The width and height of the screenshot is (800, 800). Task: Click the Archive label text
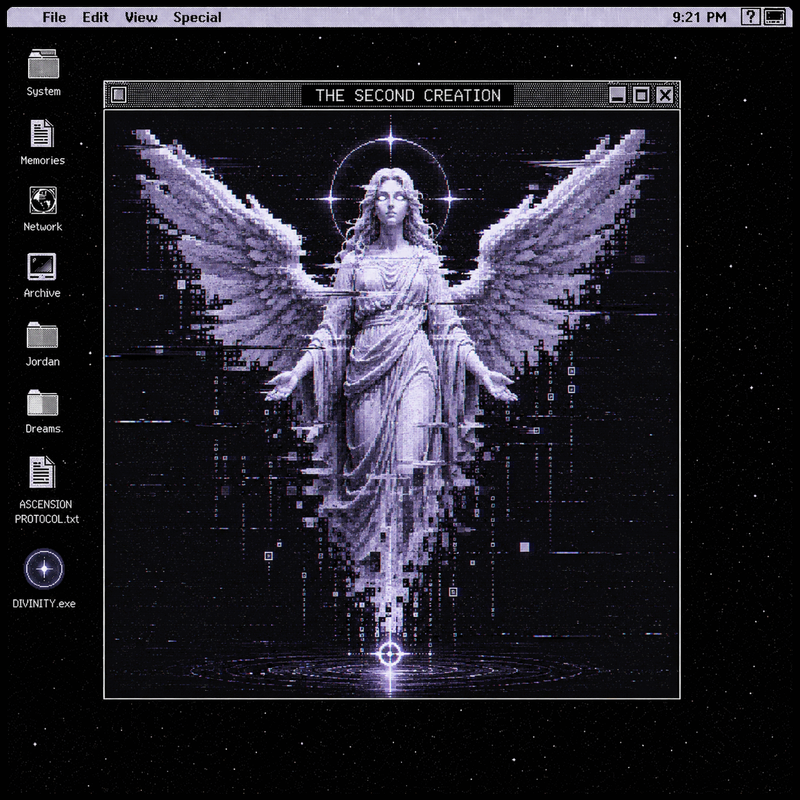point(42,293)
